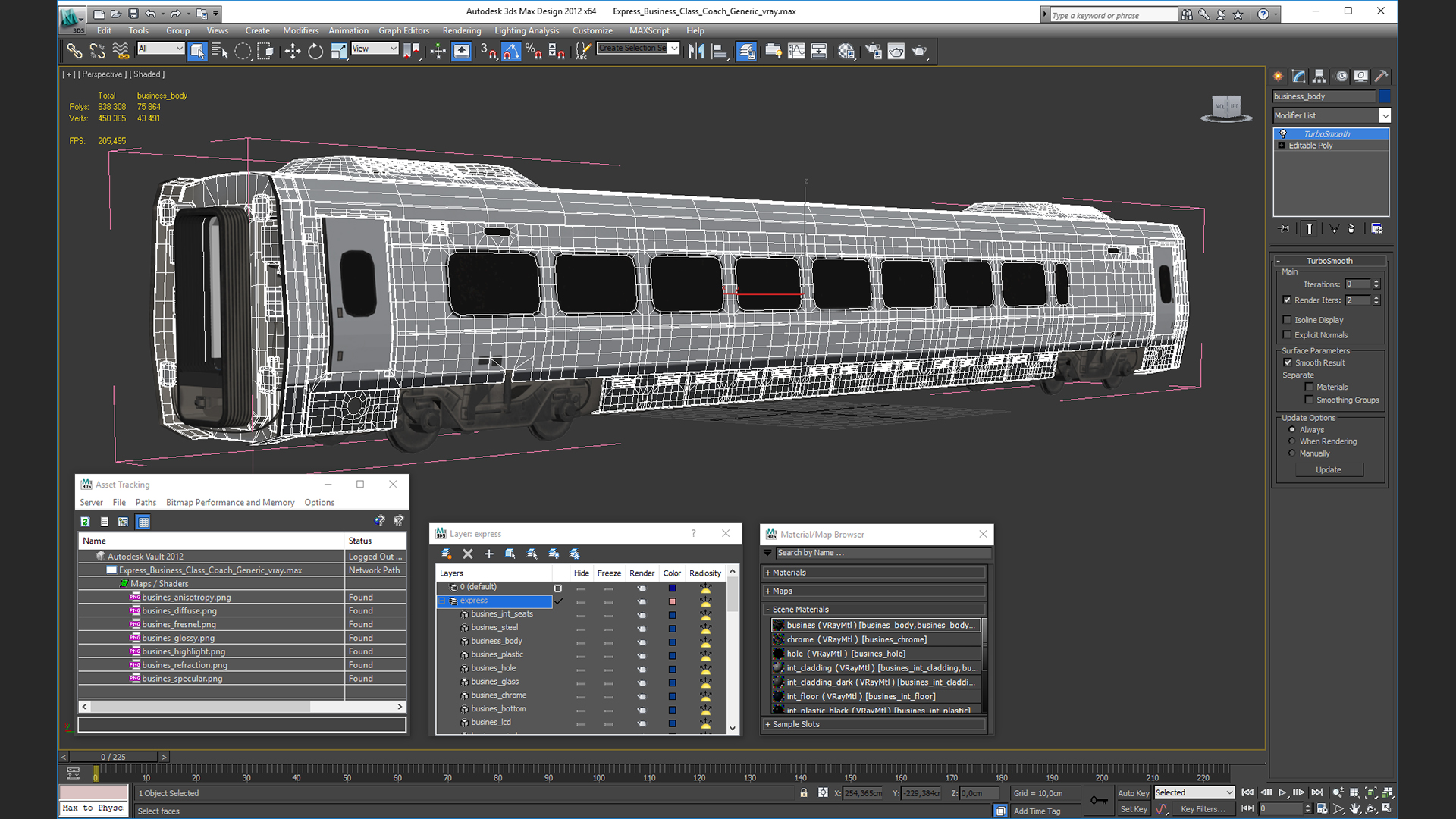Screen dimensions: 1456x819
Task: Select the Link tool in main toolbar
Action: [x=74, y=51]
